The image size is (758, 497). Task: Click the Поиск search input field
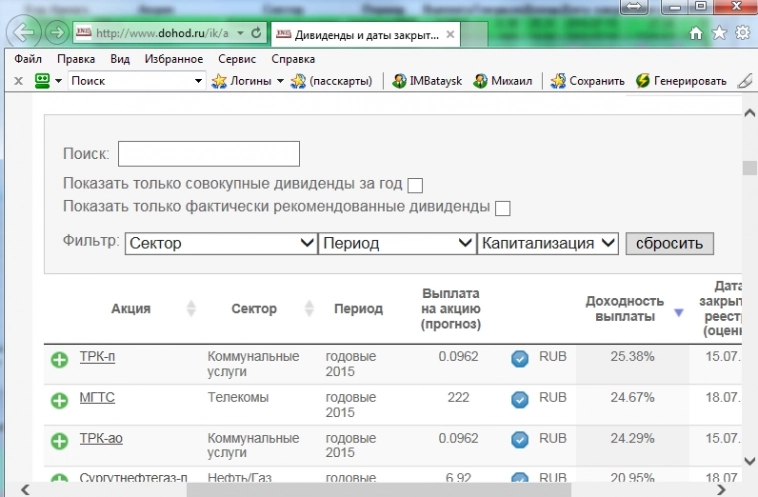(208, 154)
